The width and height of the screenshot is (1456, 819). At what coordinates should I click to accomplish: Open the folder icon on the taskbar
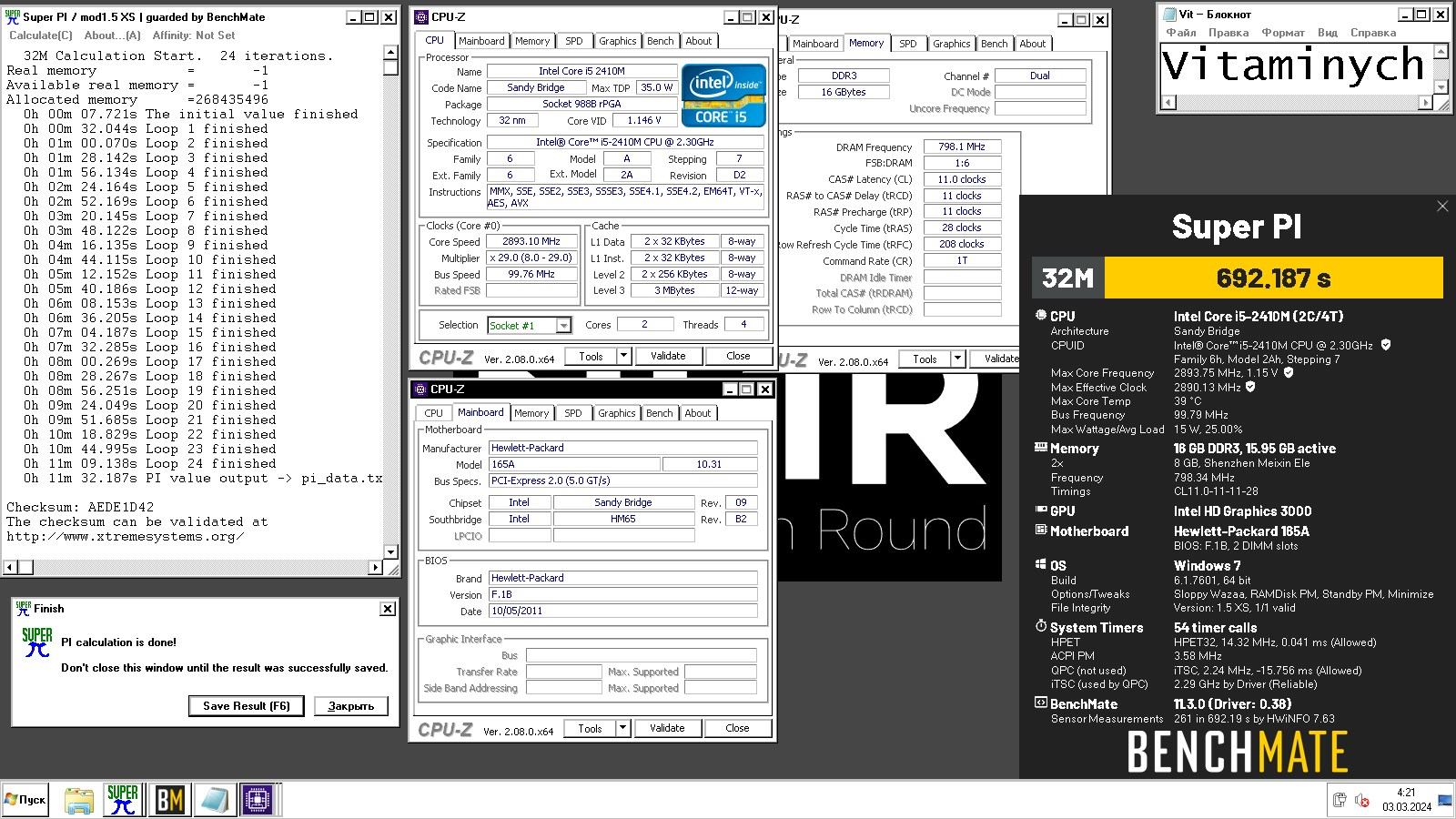[x=79, y=800]
